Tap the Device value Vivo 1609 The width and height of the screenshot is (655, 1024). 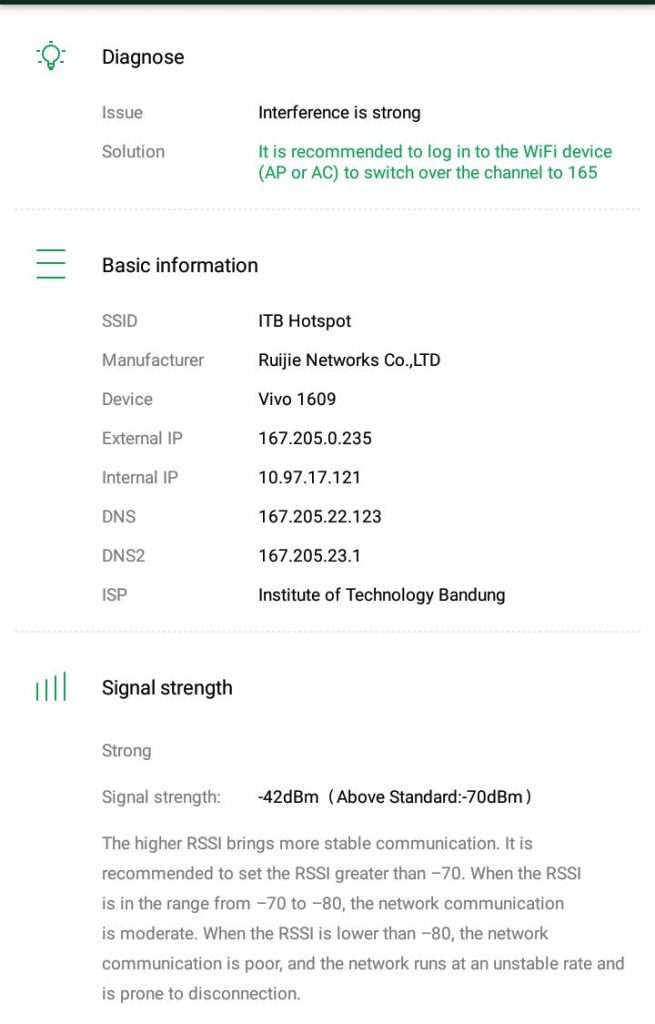pyautogui.click(x=297, y=399)
